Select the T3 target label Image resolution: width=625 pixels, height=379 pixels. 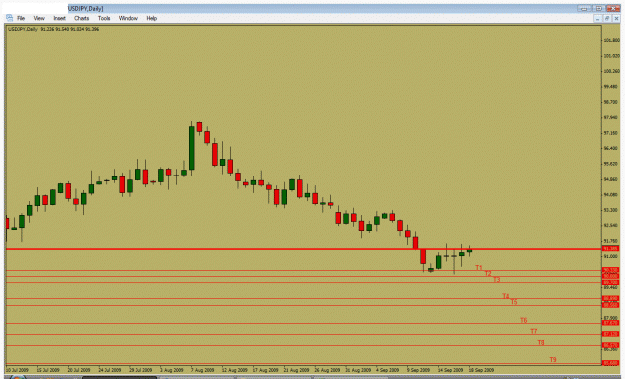click(496, 280)
